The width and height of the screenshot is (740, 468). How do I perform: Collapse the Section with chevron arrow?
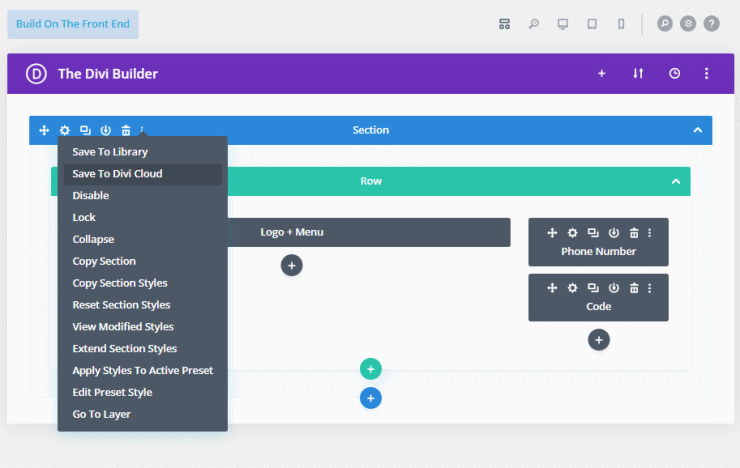698,130
